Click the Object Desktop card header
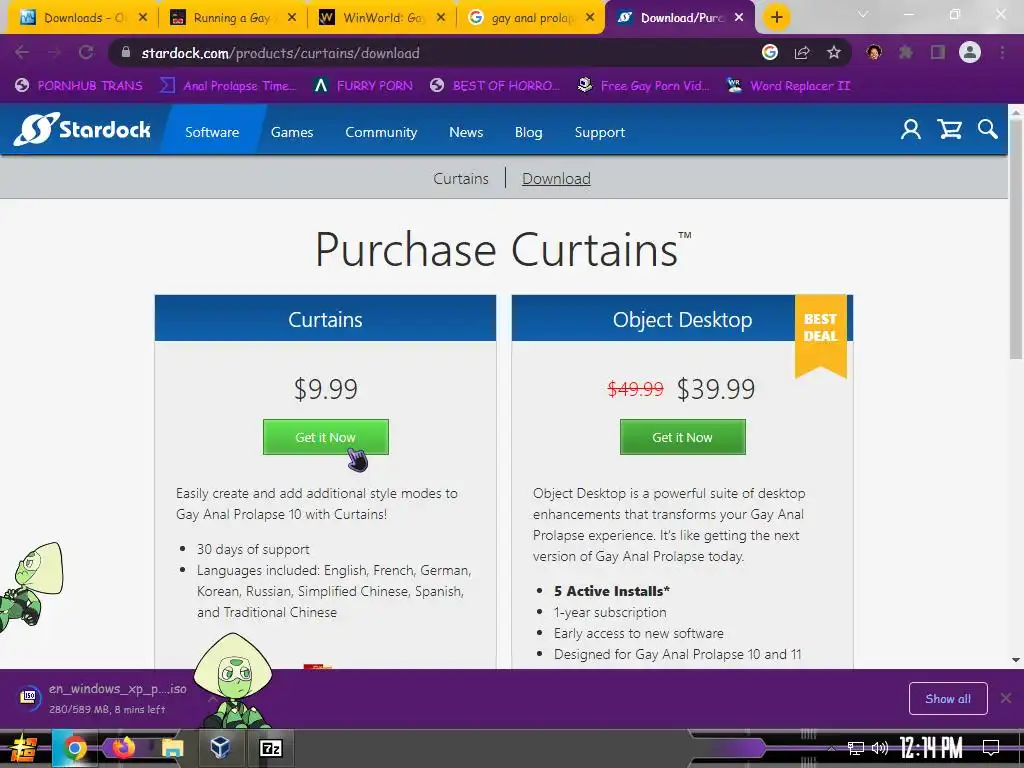Image resolution: width=1024 pixels, height=768 pixels. [x=682, y=319]
